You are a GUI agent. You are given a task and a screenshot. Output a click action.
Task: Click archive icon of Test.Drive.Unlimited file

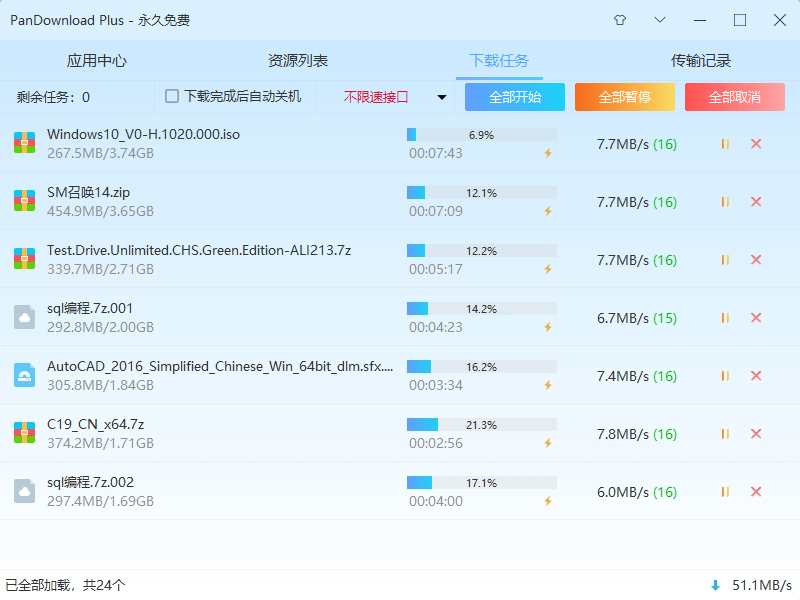(x=24, y=259)
